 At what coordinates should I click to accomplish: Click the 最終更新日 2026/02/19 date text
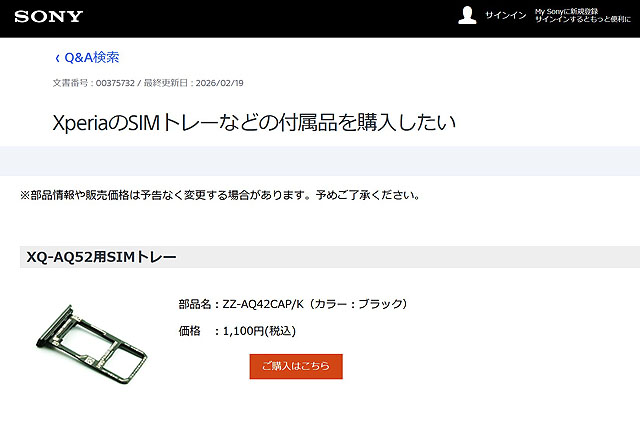coord(193,83)
